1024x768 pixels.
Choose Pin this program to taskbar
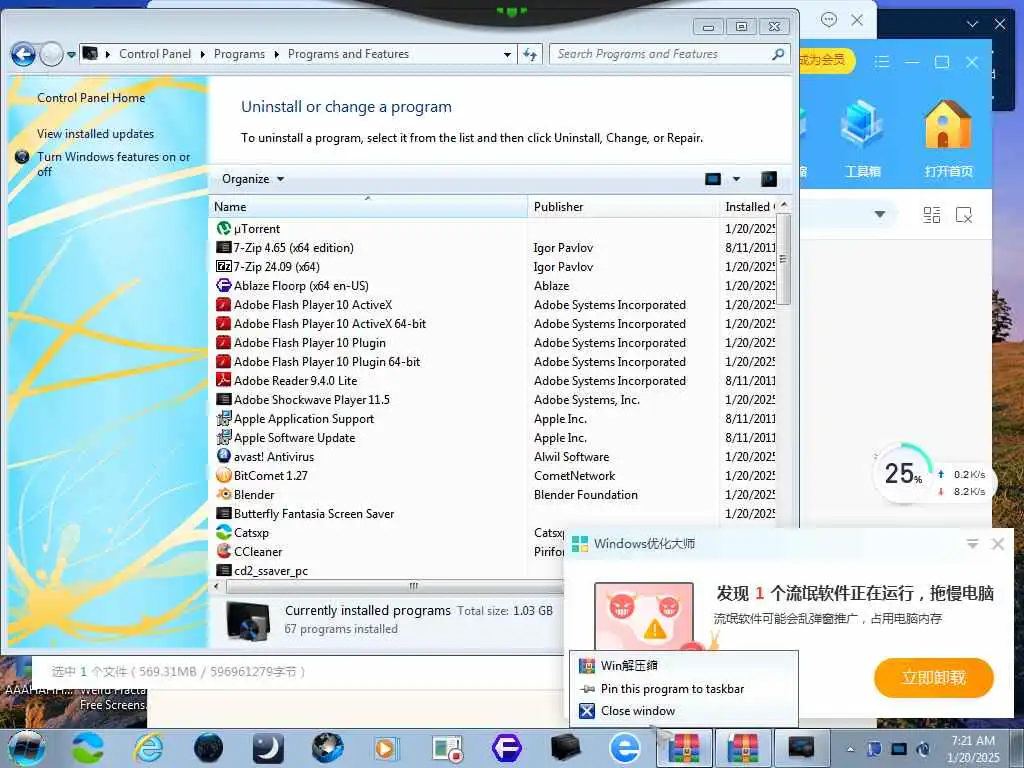(x=684, y=689)
